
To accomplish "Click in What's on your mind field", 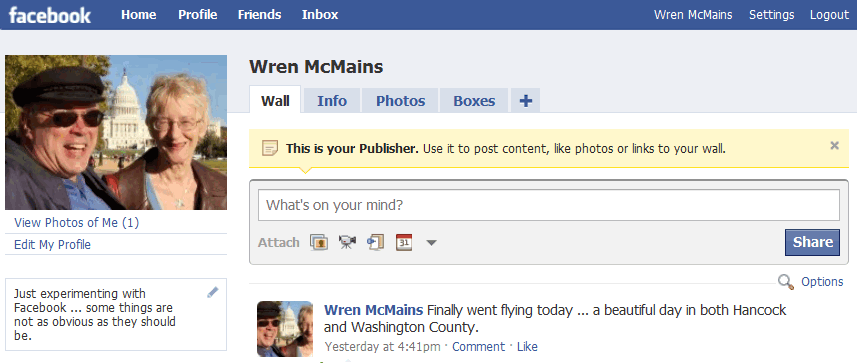I will (549, 205).
